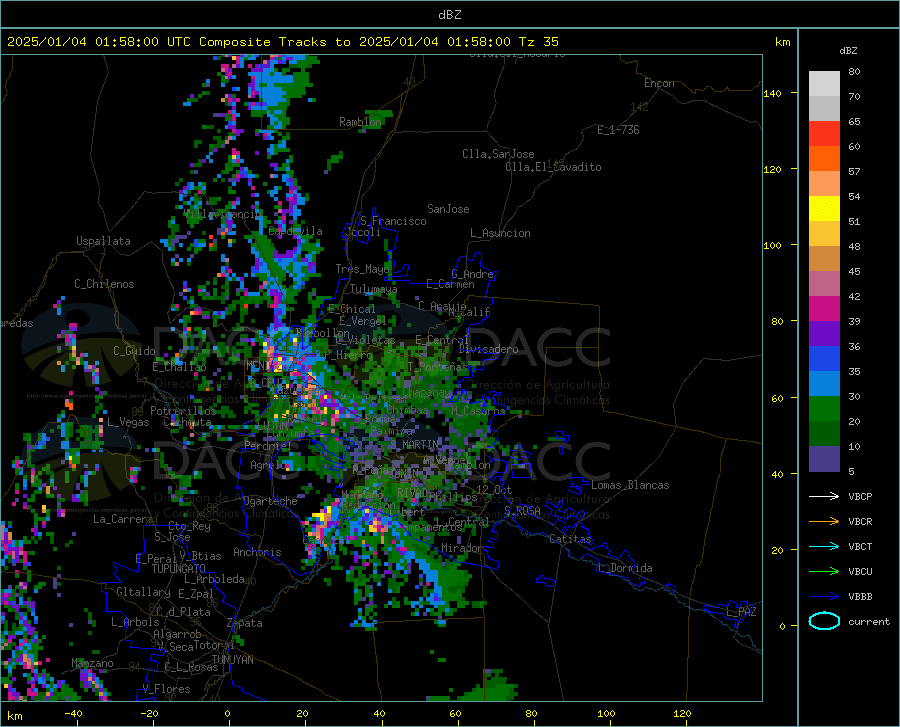This screenshot has height=727, width=900.
Task: Click the cyan VBCT arrow legend icon
Action: point(824,546)
